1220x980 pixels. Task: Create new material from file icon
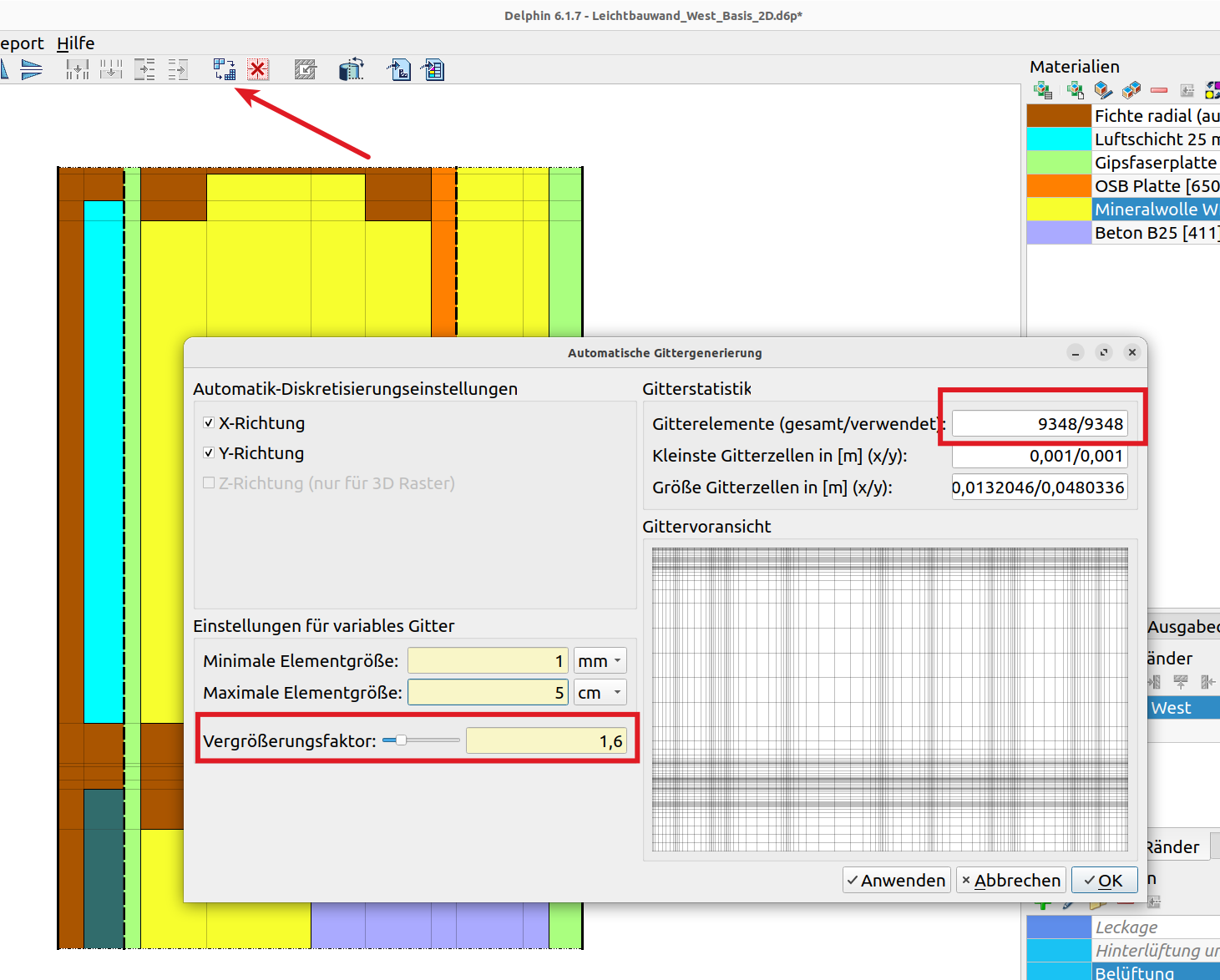pos(1075,90)
